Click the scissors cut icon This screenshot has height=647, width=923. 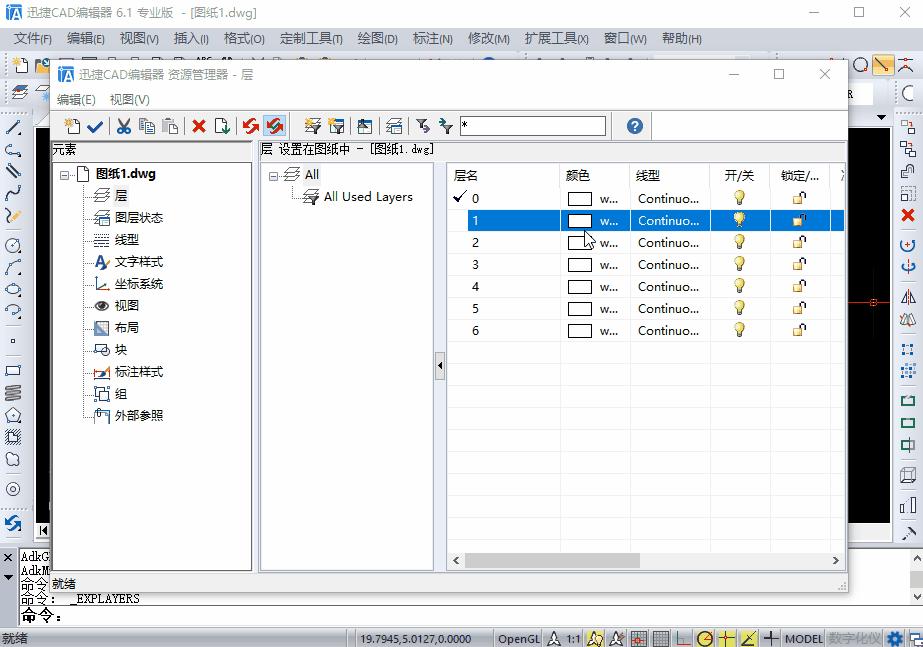click(124, 126)
